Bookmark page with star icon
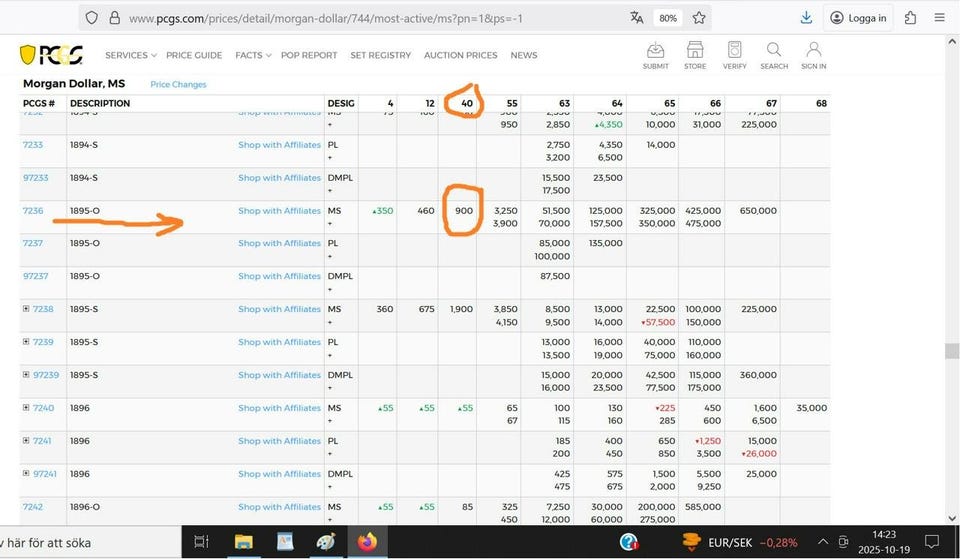The width and height of the screenshot is (960, 559). coord(699,18)
